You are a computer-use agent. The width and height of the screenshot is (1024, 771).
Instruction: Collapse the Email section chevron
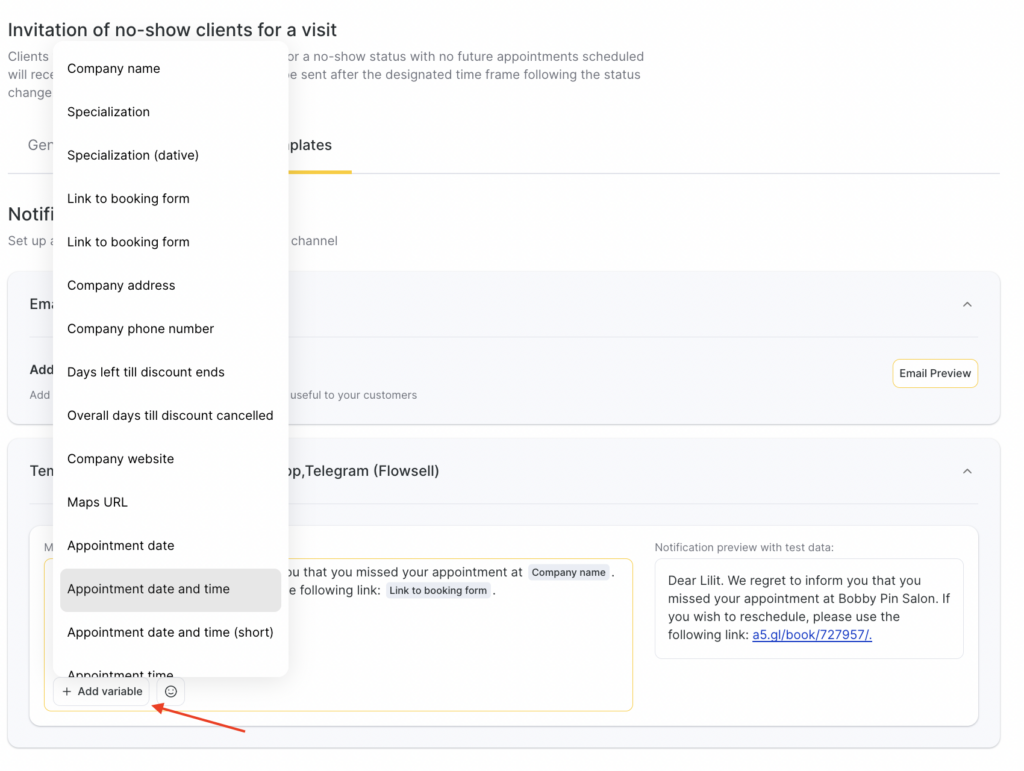point(966,304)
